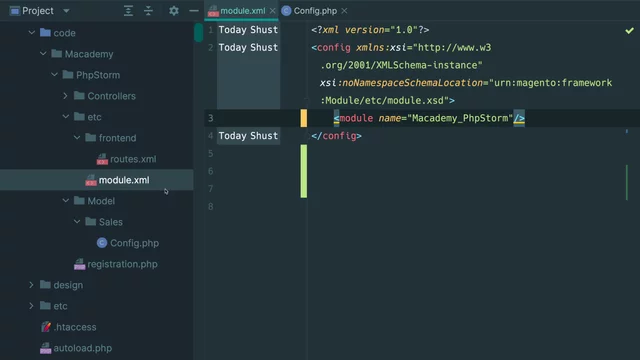Click the green stripe in error stripe bar
640x360 pixels.
click(627, 182)
